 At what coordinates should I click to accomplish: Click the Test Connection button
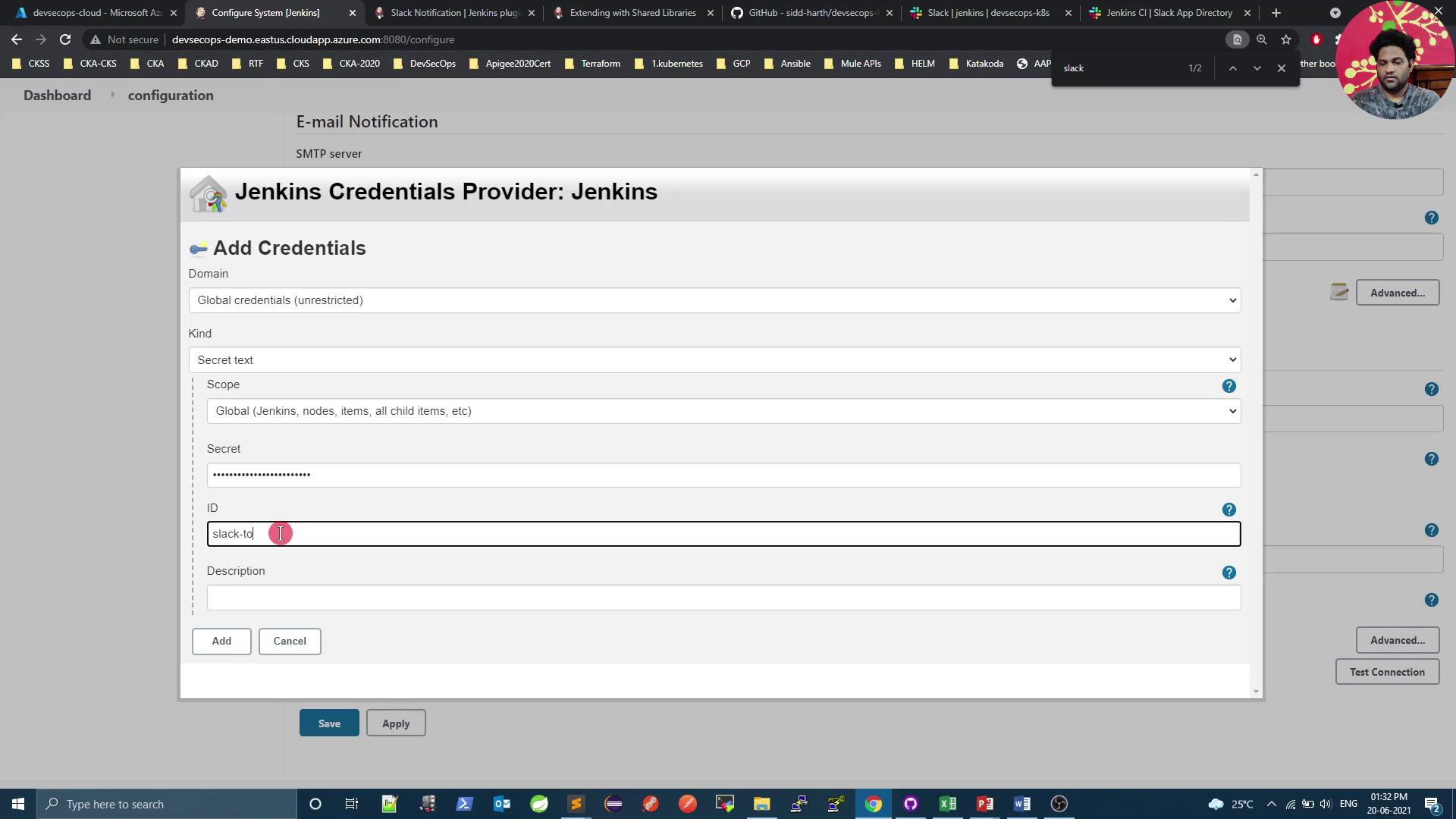pyautogui.click(x=1386, y=673)
